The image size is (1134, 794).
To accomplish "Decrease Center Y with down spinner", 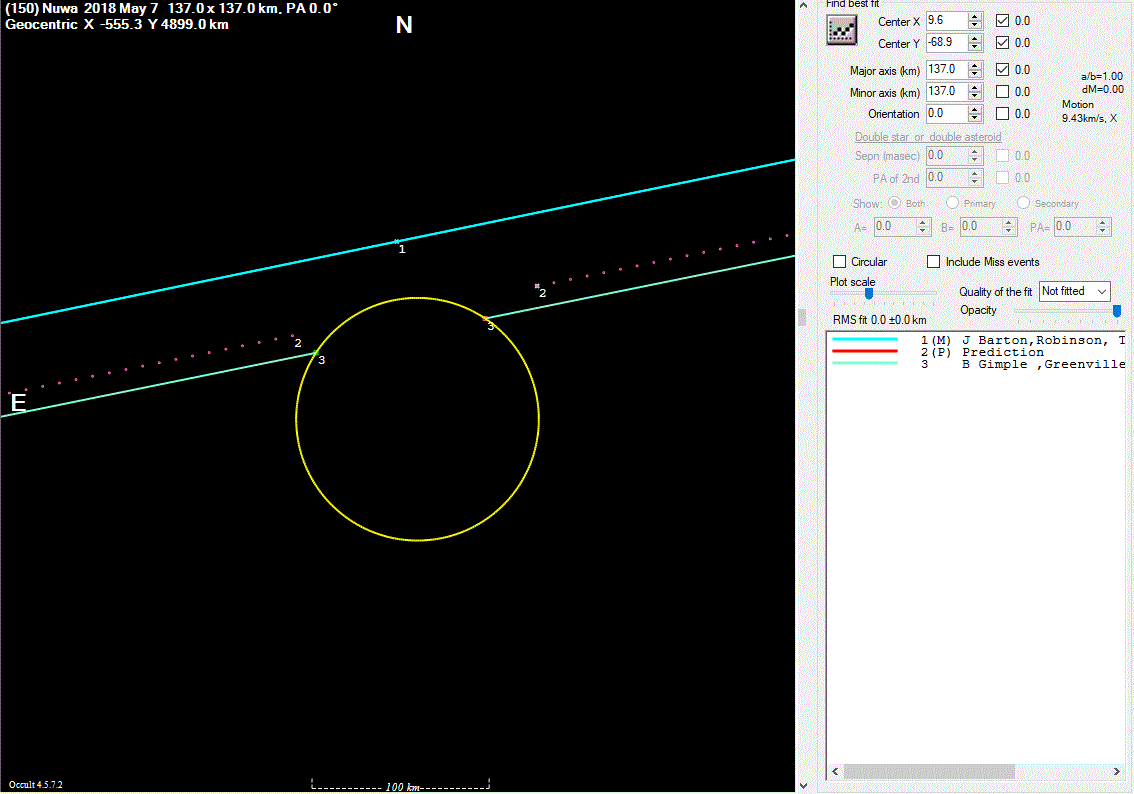I will point(975,48).
